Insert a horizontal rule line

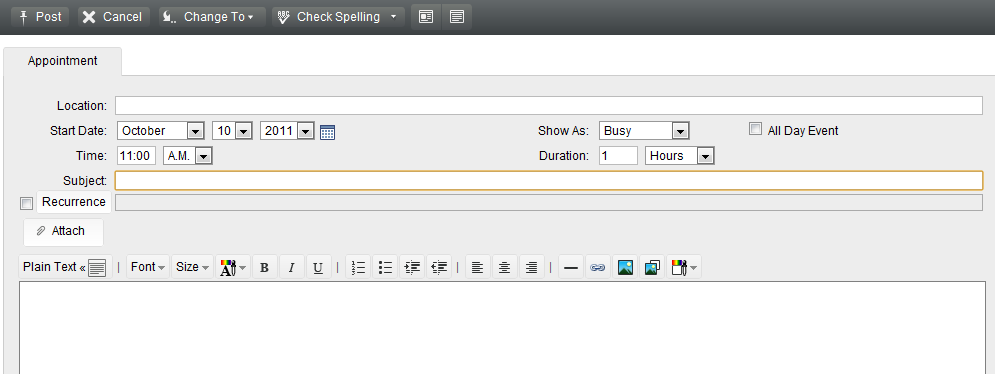point(570,268)
